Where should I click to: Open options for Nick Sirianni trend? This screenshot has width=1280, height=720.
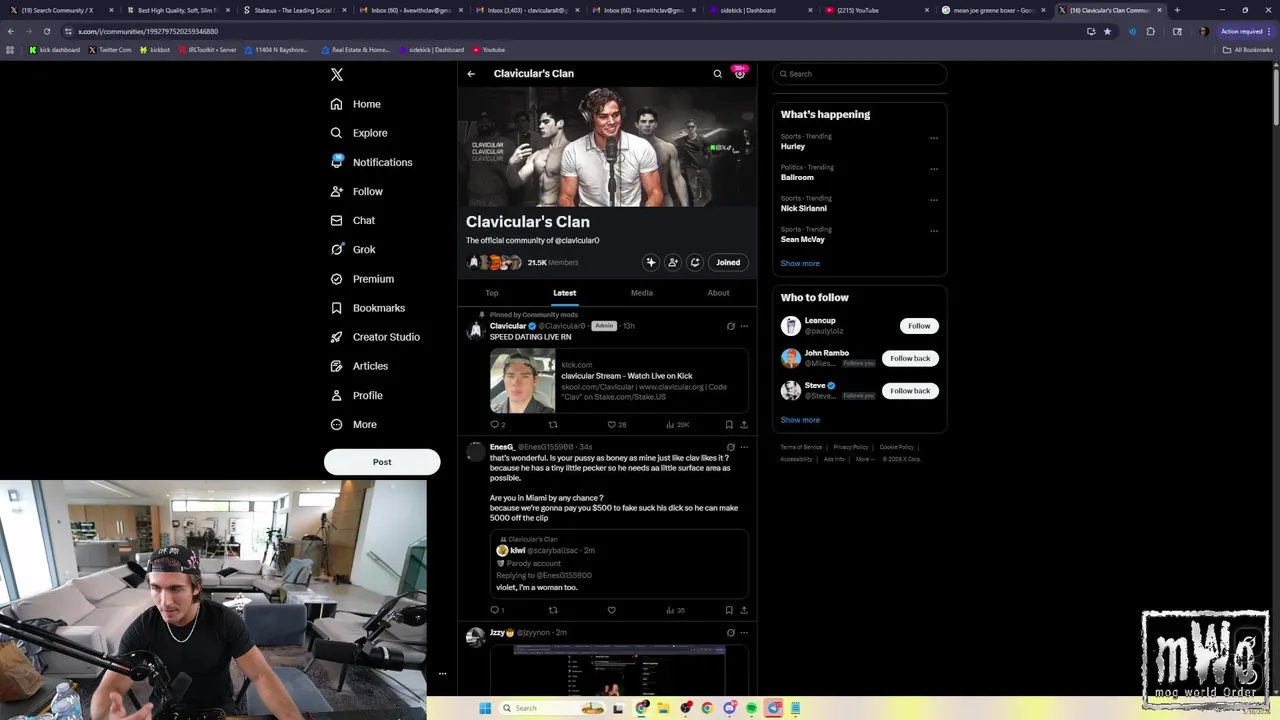934,200
